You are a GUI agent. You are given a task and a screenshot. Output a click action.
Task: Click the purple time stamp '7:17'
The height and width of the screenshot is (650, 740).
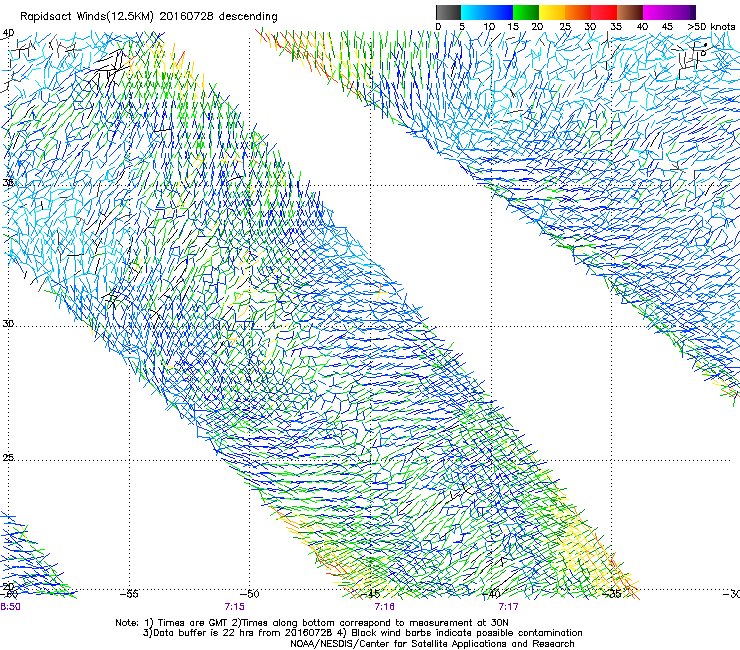[508, 607]
